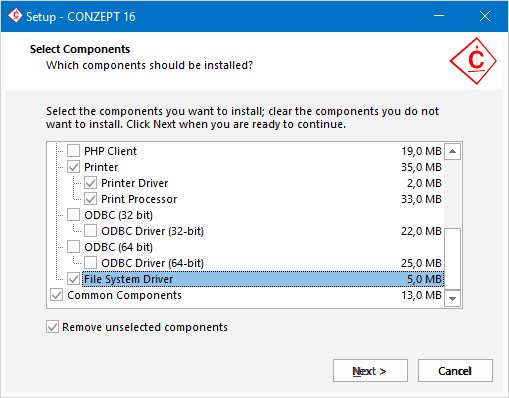
Task: Check the ODBC Driver (32-bit) component
Action: 90,231
